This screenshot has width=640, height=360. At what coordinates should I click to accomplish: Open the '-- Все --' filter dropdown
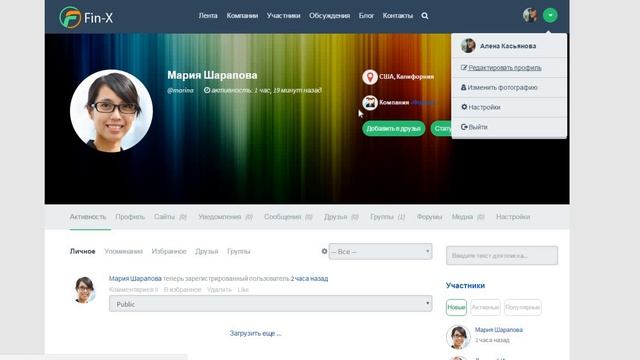pos(380,251)
